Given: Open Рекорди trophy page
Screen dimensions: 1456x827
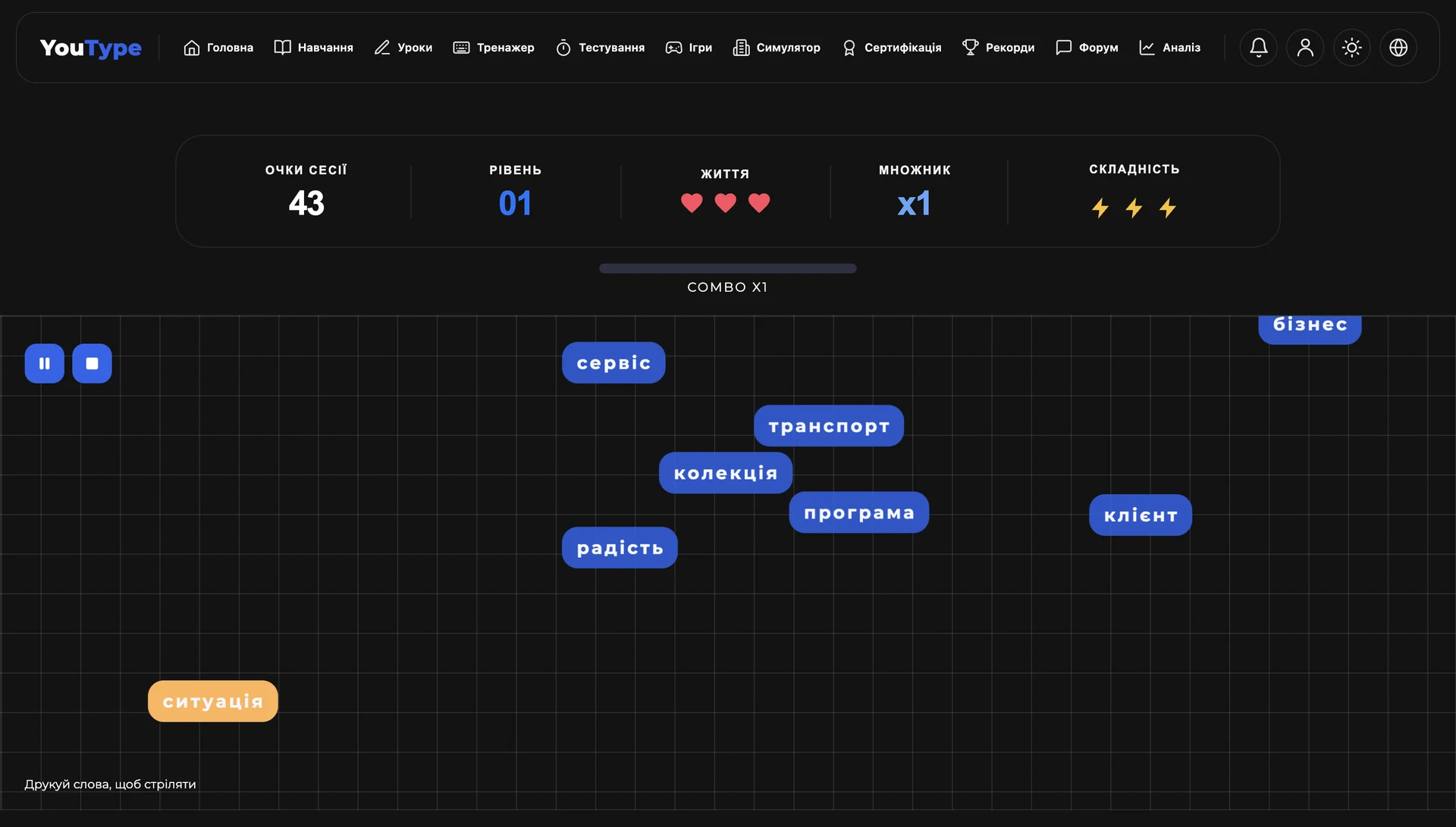Looking at the screenshot, I should pyautogui.click(x=998, y=48).
